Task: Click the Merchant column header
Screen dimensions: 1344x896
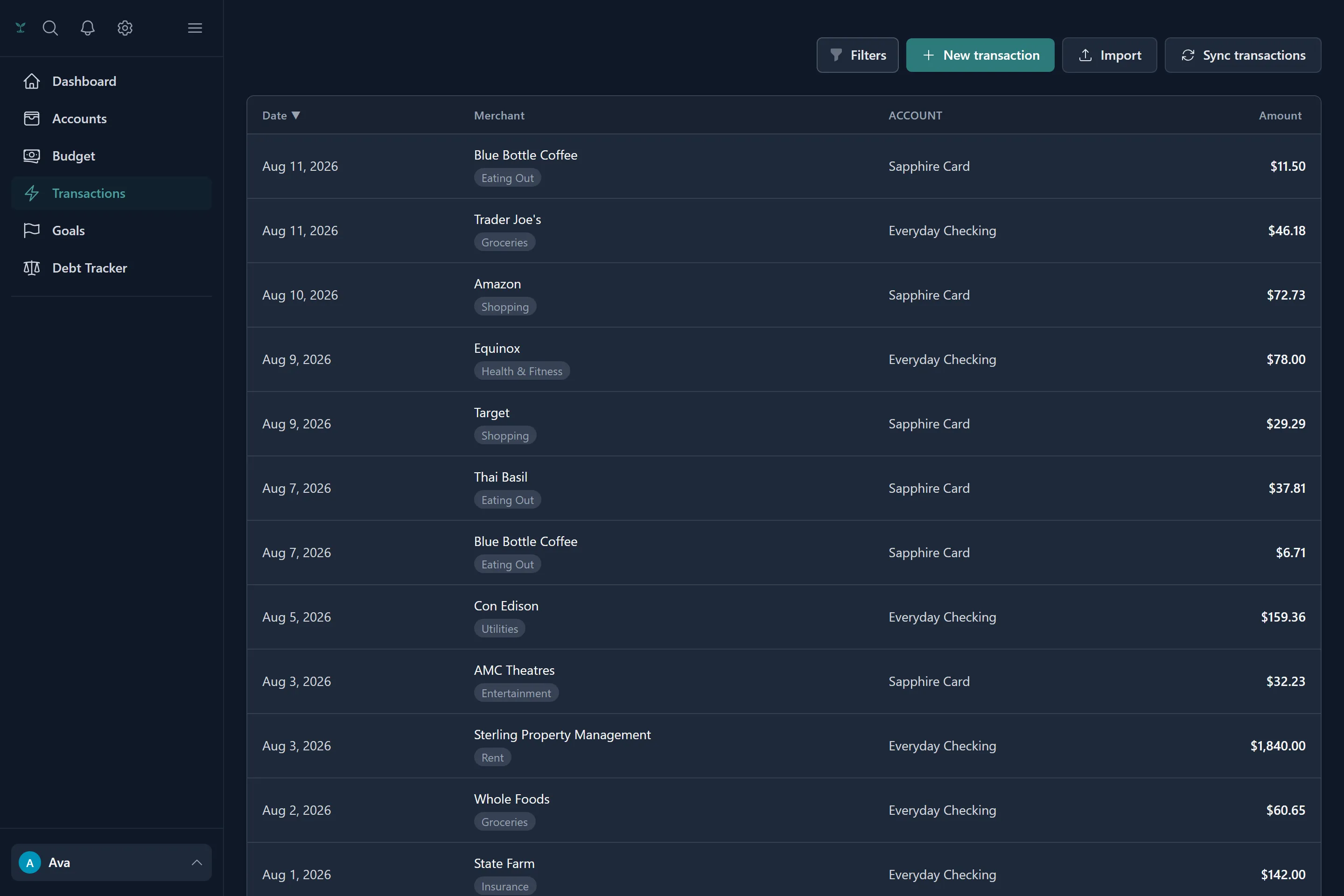Action: pyautogui.click(x=499, y=115)
